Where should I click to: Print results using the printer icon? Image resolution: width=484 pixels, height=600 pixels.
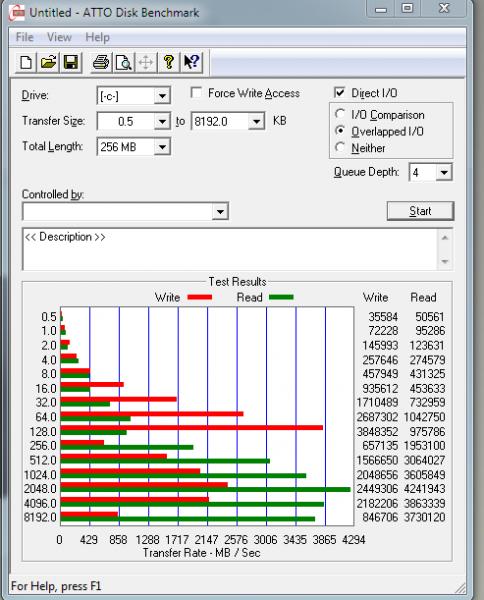pyautogui.click(x=101, y=62)
